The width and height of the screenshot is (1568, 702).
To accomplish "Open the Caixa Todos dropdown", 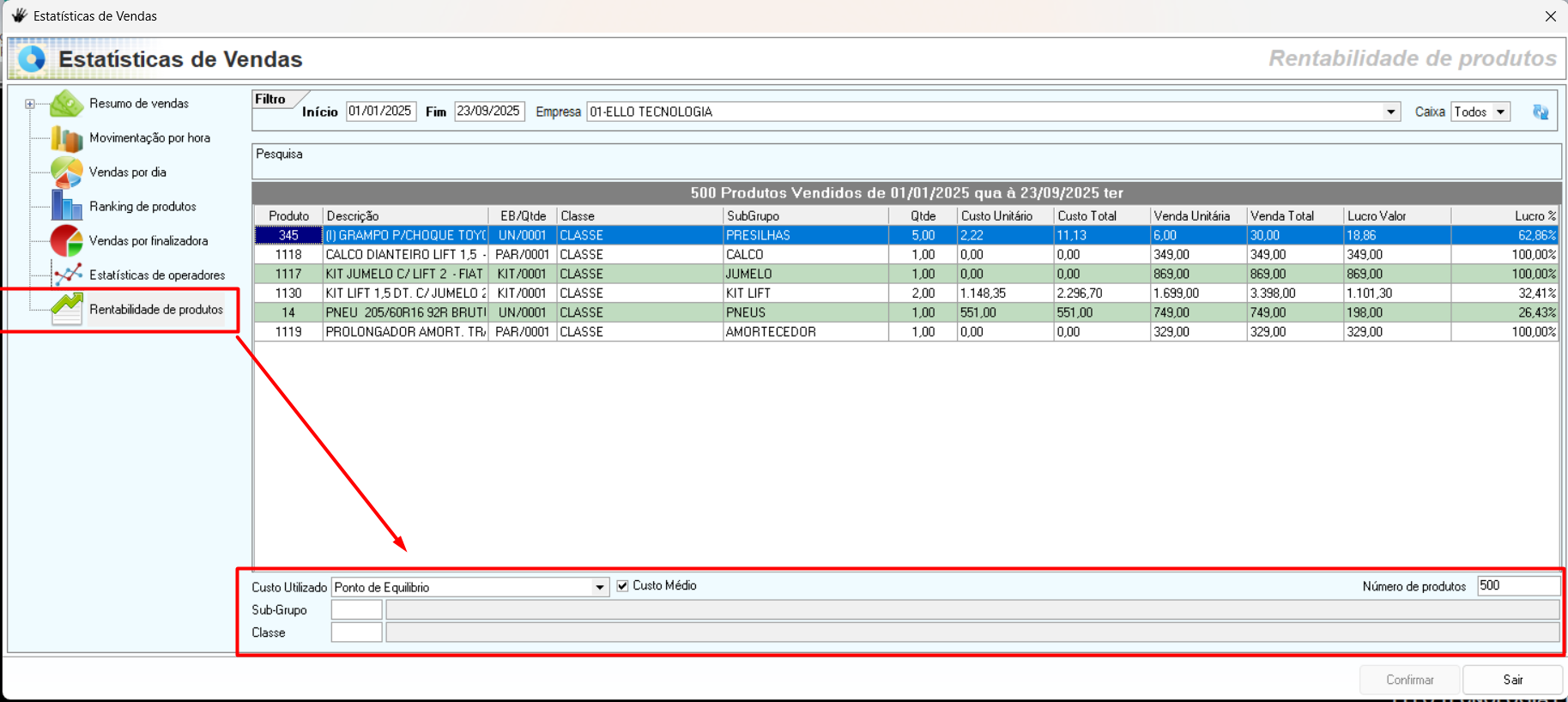I will coord(1500,112).
